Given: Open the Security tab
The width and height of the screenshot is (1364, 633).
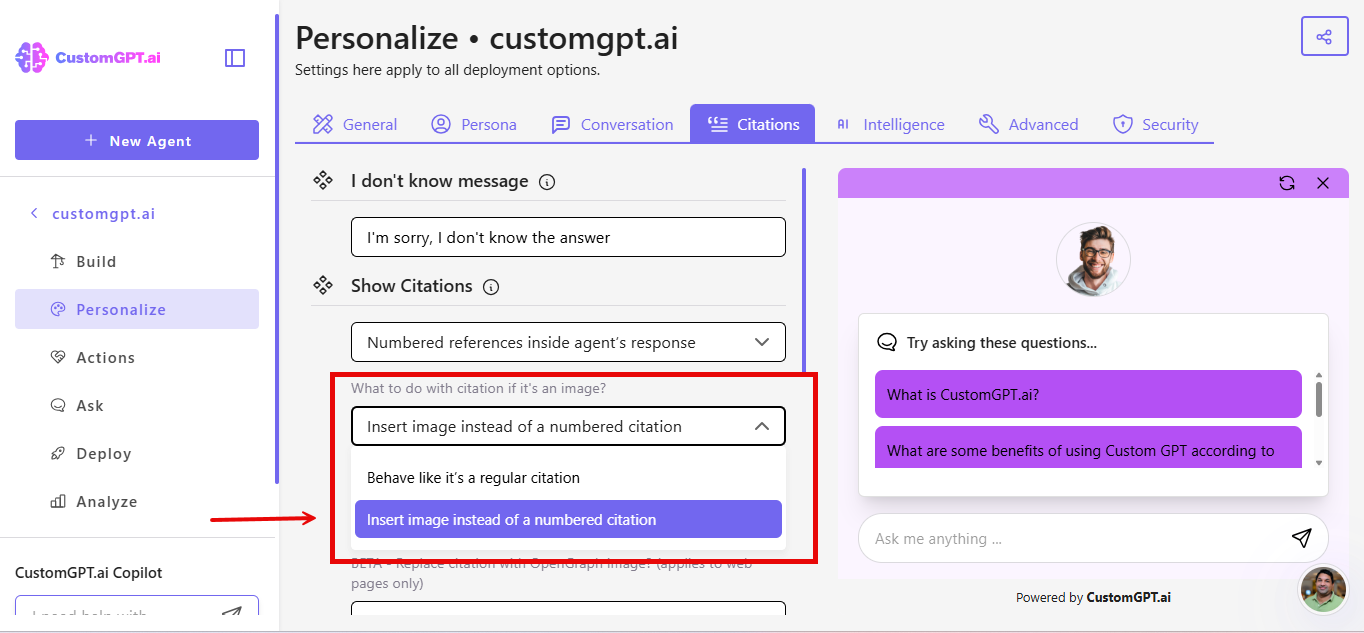Looking at the screenshot, I should [x=1156, y=123].
